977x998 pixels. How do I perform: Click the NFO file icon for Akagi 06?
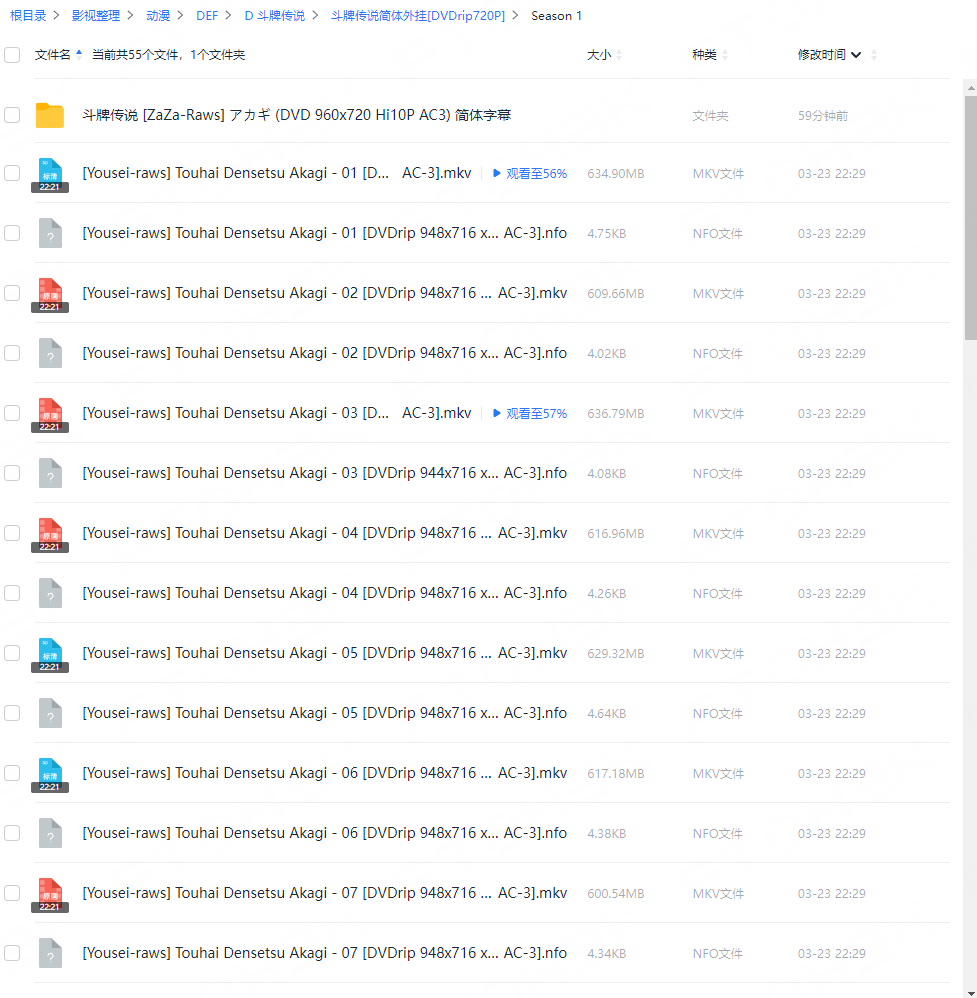(50, 833)
